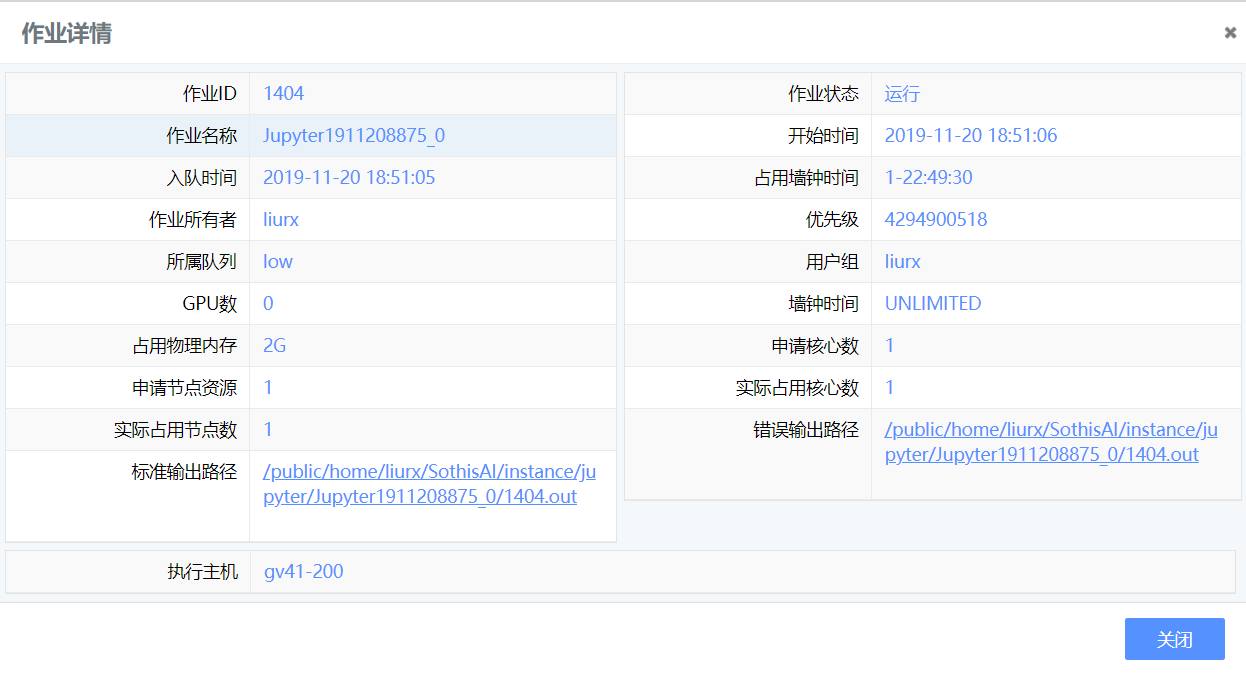
Task: Click the execution host gv41-200
Action: pyautogui.click(x=303, y=572)
